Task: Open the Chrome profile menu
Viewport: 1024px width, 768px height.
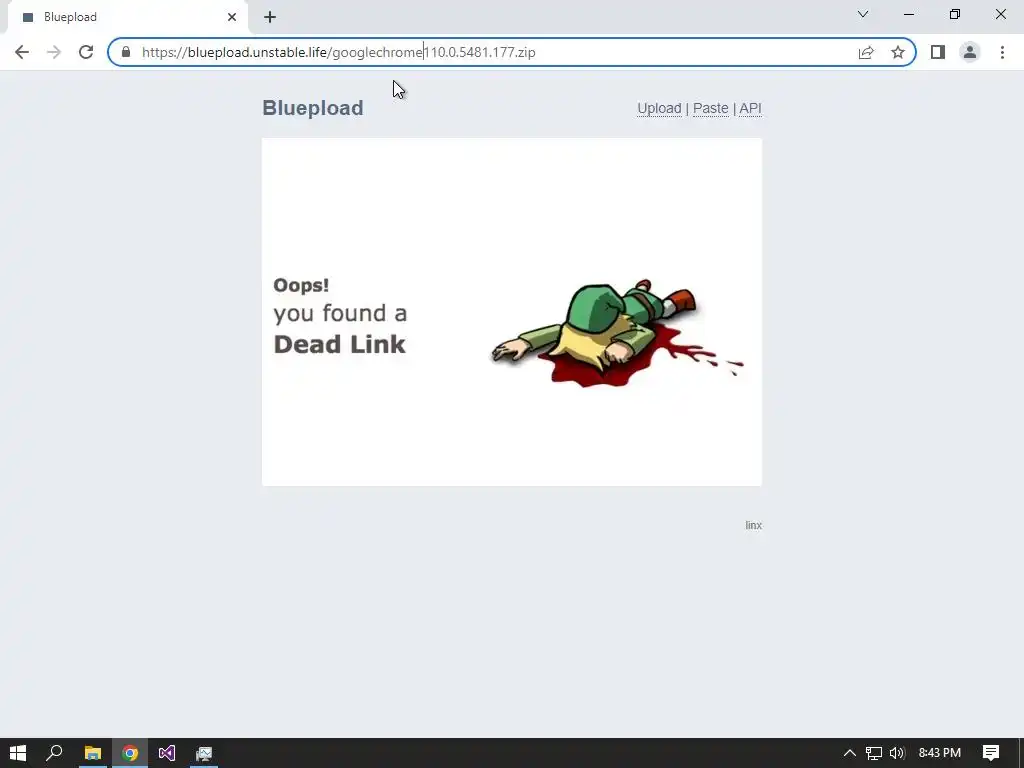Action: tap(970, 52)
